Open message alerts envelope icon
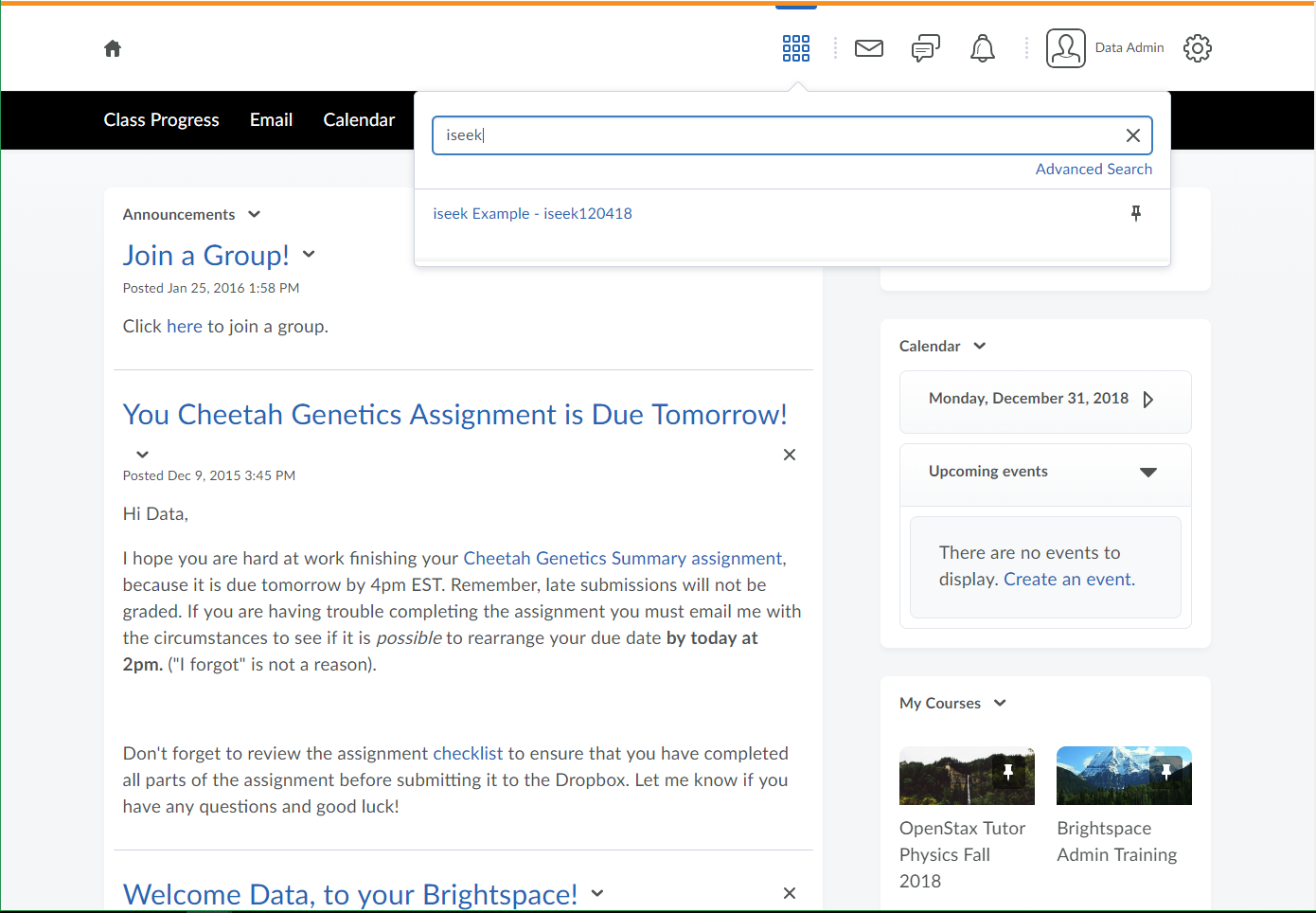The height and width of the screenshot is (913, 1316). [868, 48]
